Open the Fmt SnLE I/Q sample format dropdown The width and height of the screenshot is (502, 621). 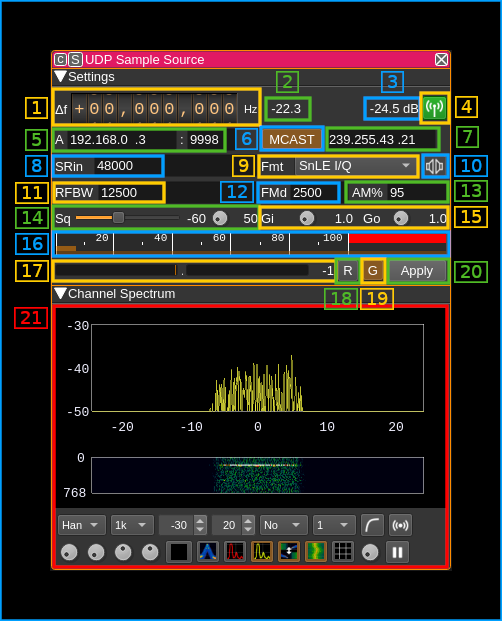356,166
